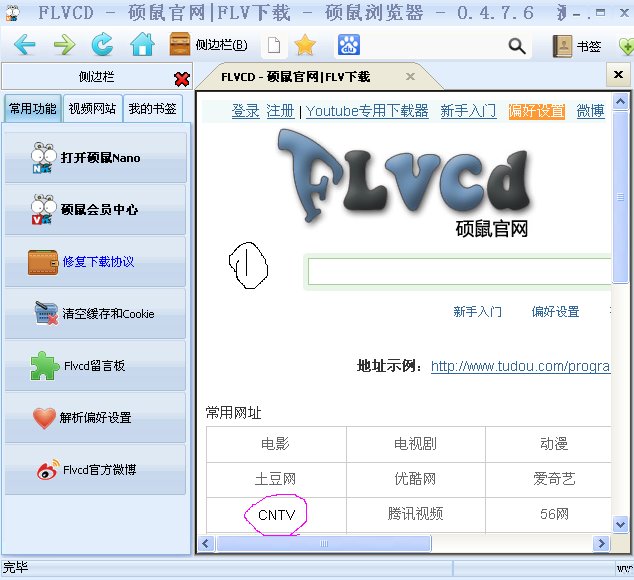The image size is (634, 580).
Task: Open the 书签 bookmarks book icon
Action: coord(577,46)
